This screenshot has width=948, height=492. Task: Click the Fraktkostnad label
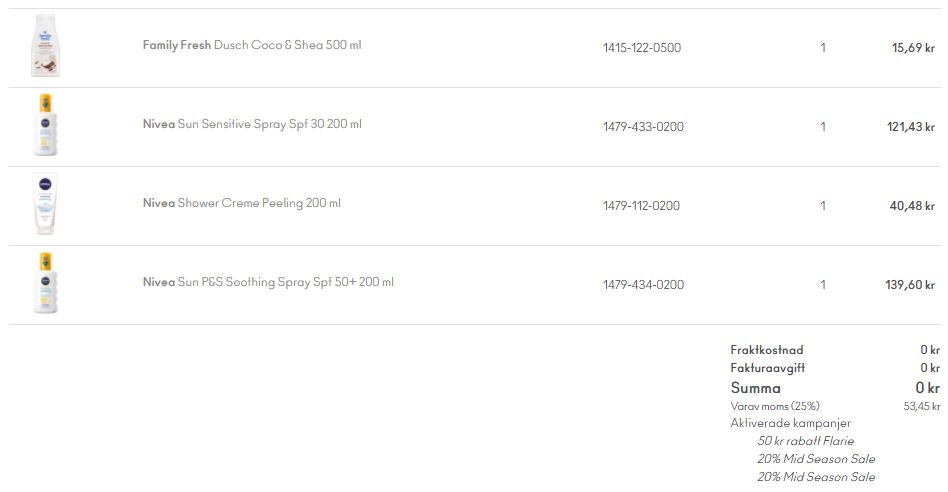[x=767, y=350]
